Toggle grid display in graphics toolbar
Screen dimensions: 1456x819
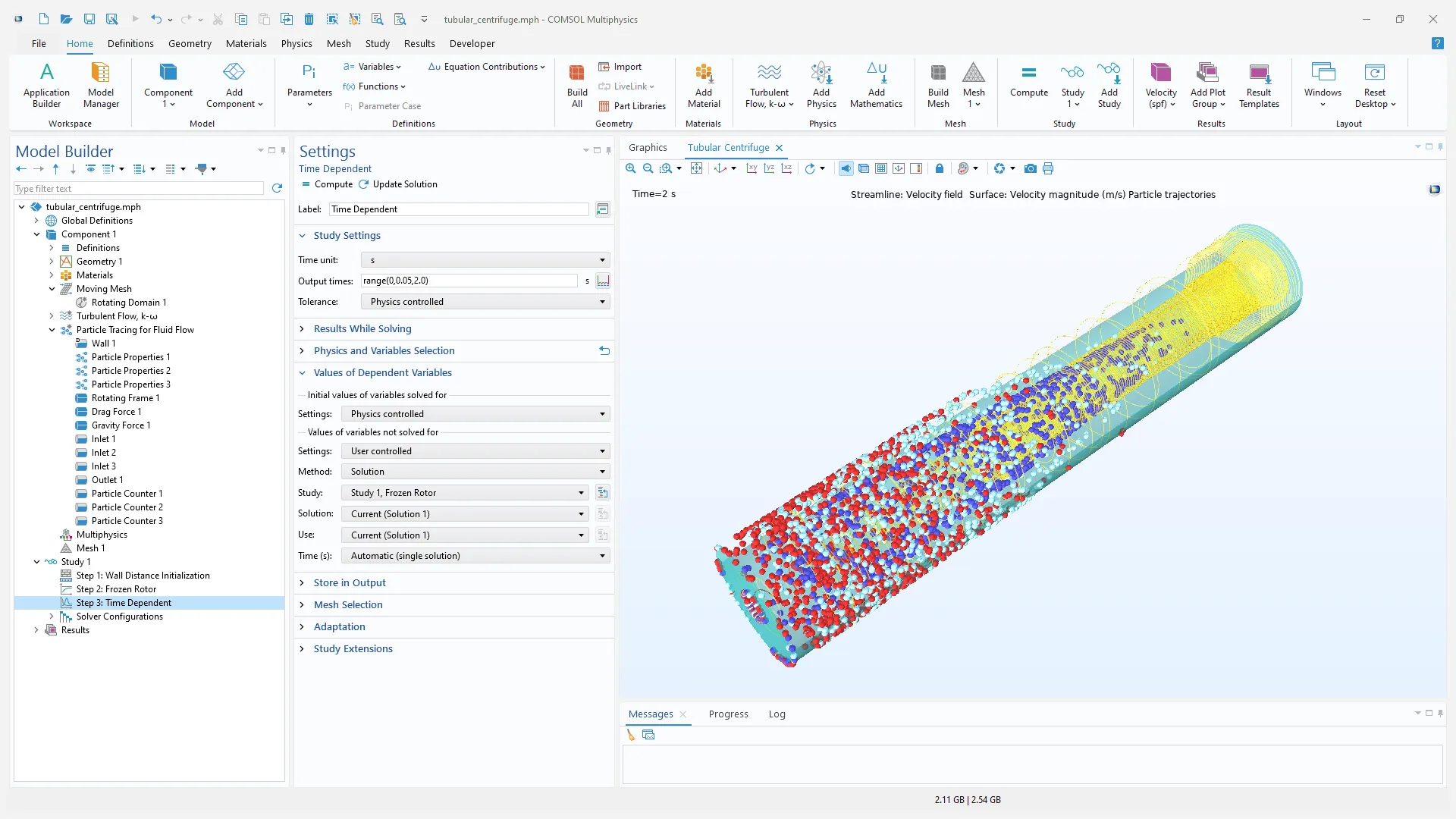pyautogui.click(x=880, y=168)
